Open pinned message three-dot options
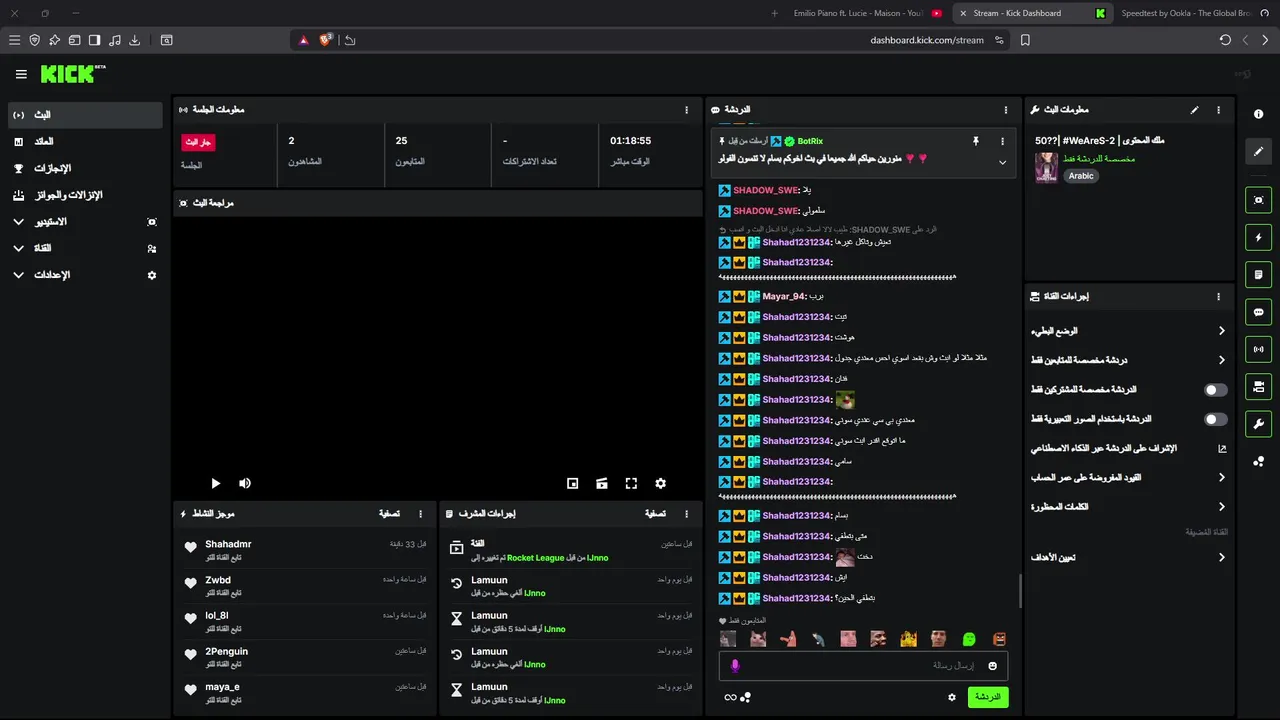1280x720 pixels. tap(1003, 142)
